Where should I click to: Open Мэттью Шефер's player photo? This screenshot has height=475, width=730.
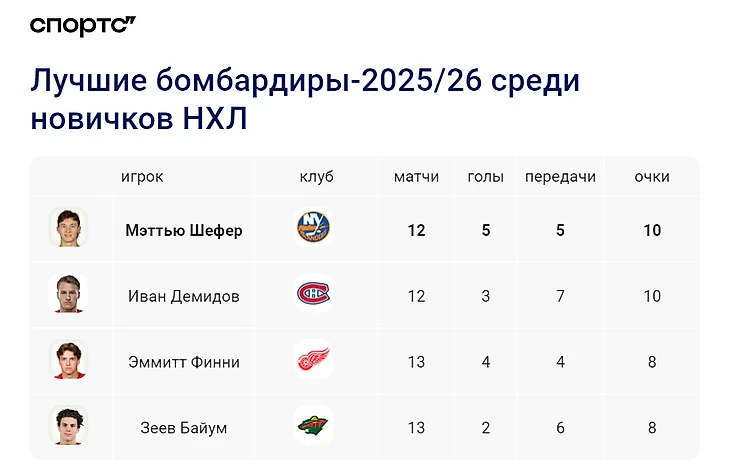tap(68, 227)
